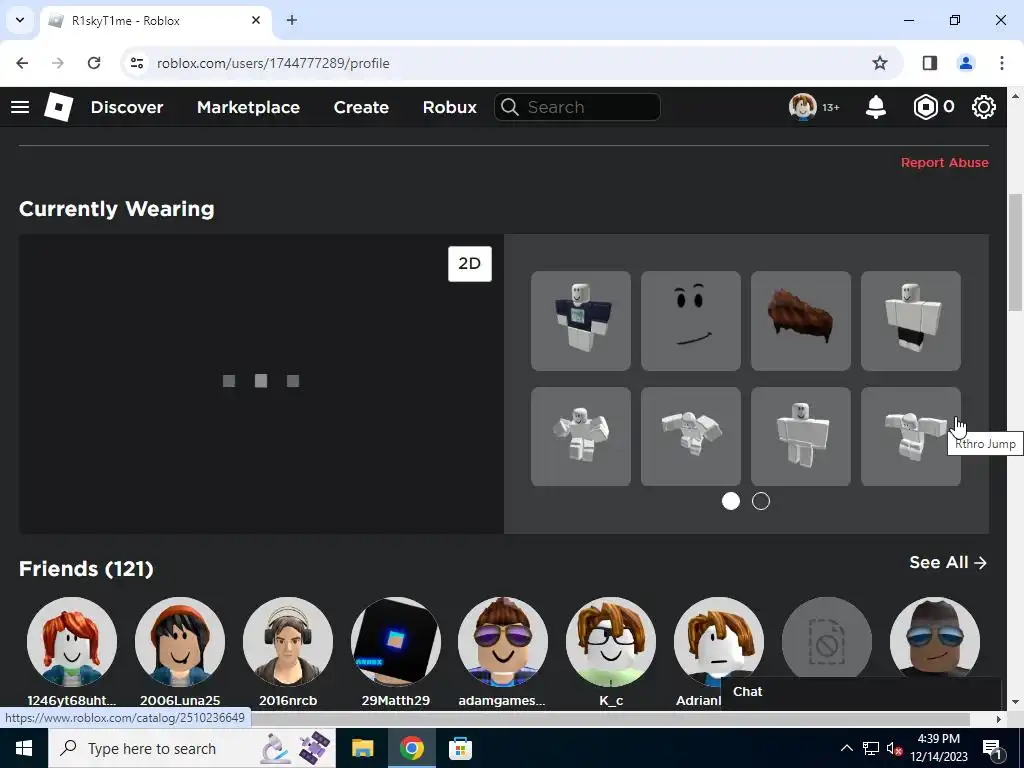The image size is (1024, 768).
Task: Close the R1skyT1me Roblox tab
Action: (x=256, y=20)
